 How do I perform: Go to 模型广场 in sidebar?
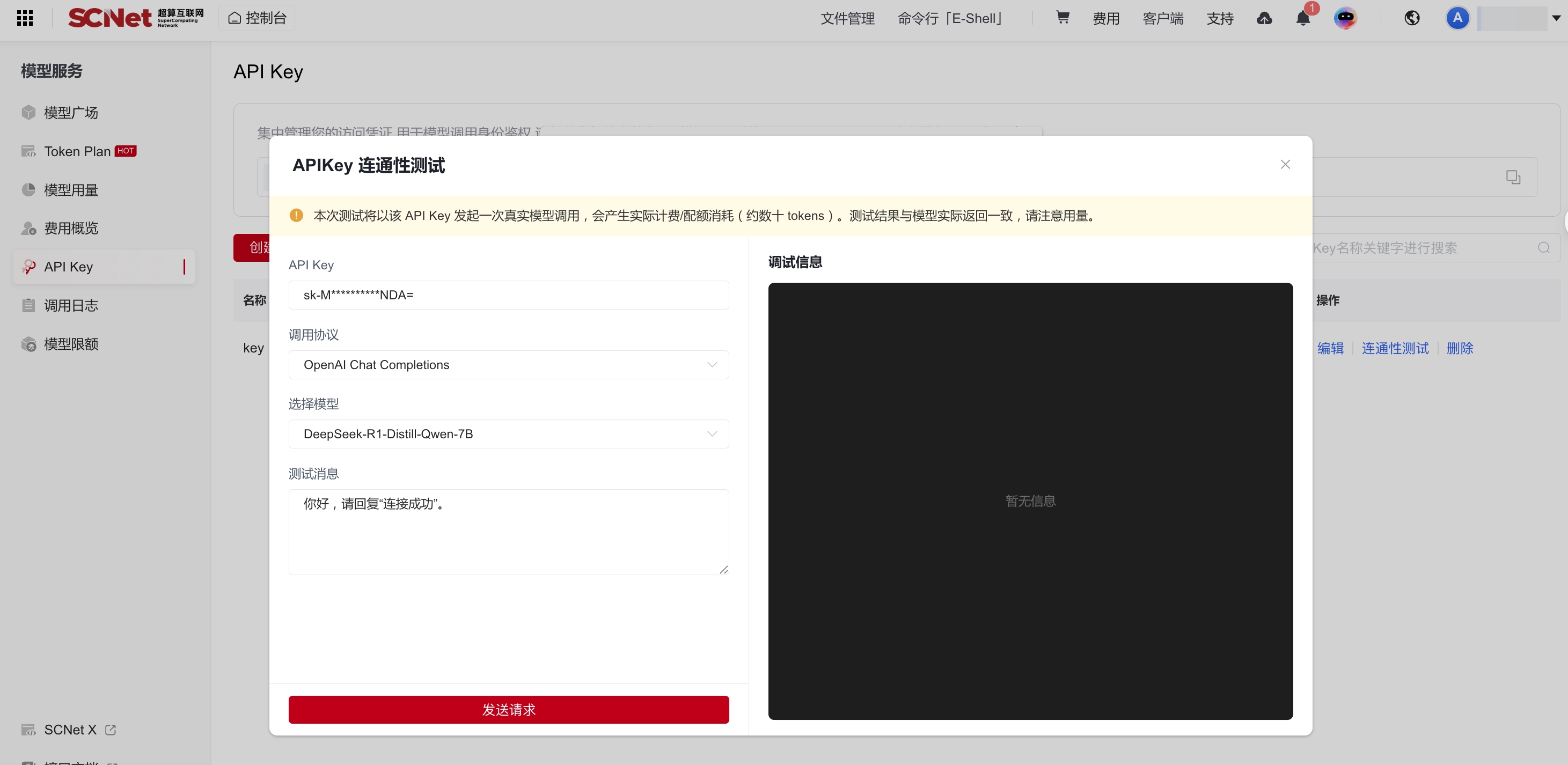point(104,113)
